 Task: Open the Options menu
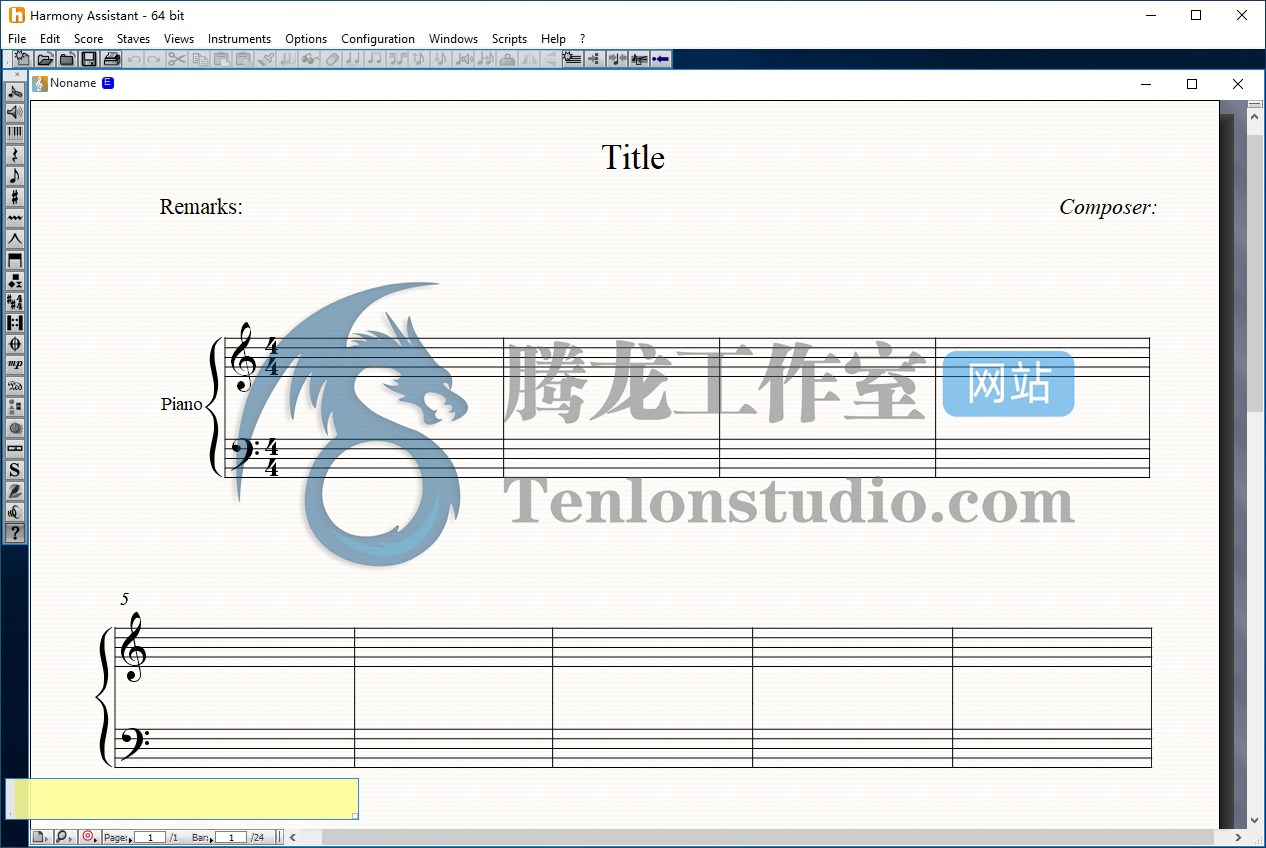306,39
